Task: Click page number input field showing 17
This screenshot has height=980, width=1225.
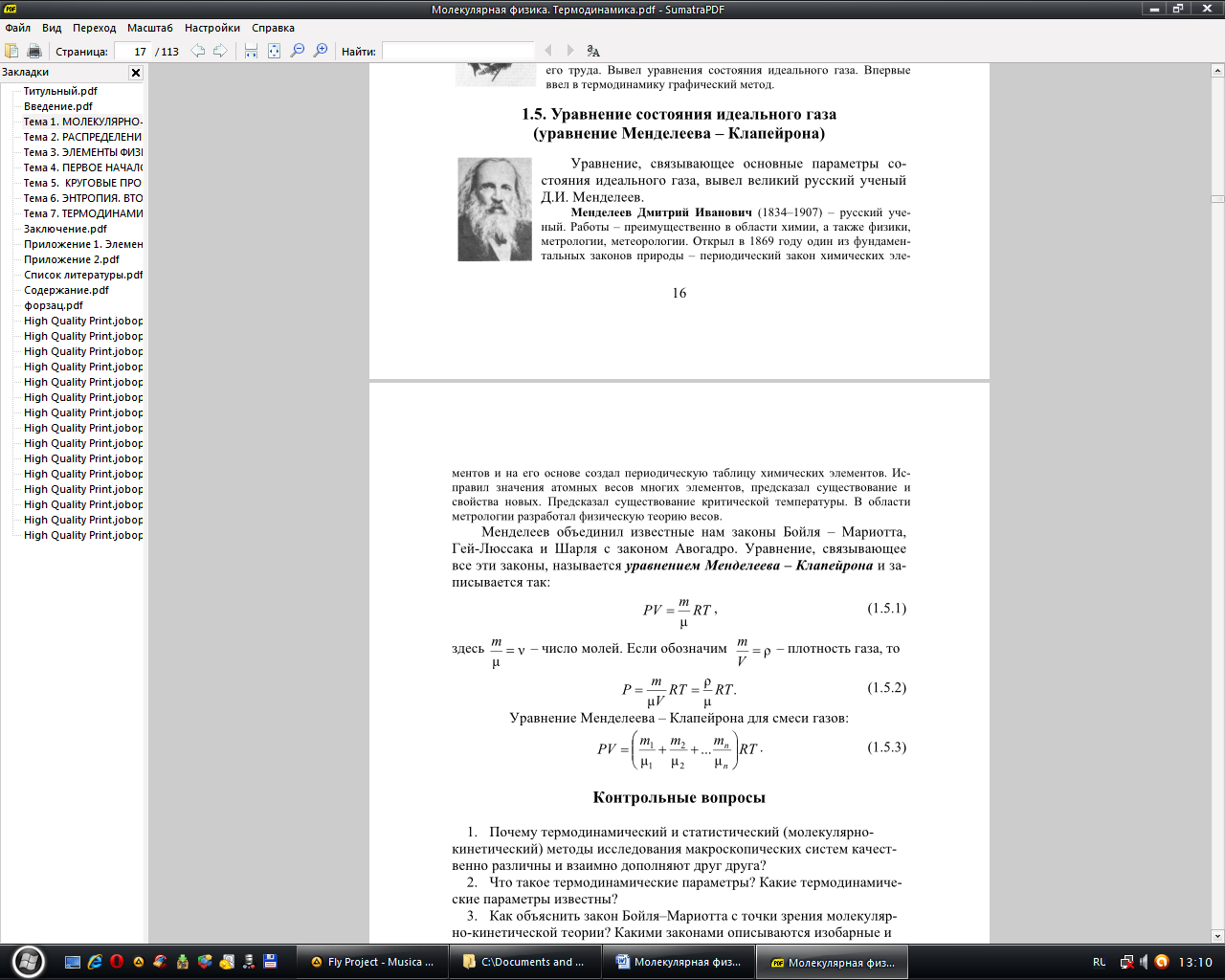Action: point(133,52)
